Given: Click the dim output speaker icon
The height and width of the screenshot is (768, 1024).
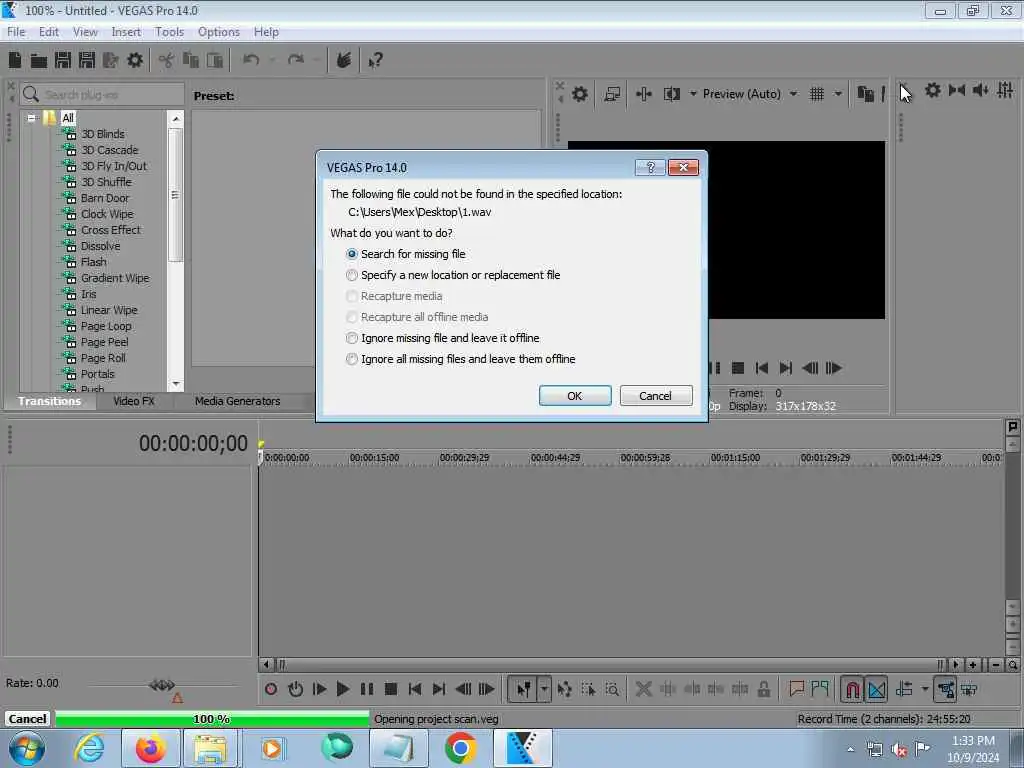Looking at the screenshot, I should pos(980,90).
